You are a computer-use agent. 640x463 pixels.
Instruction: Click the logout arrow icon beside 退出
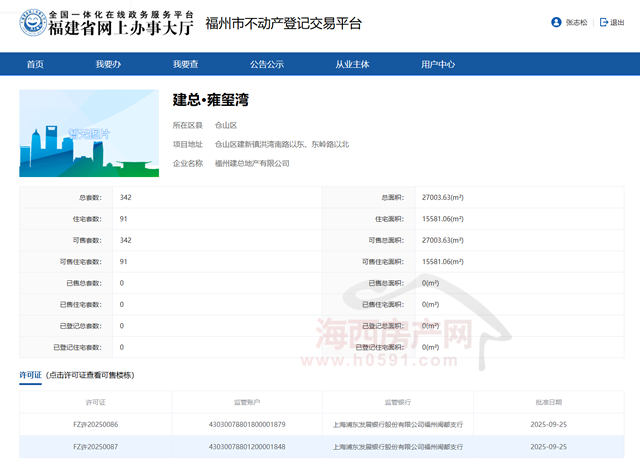coord(602,22)
